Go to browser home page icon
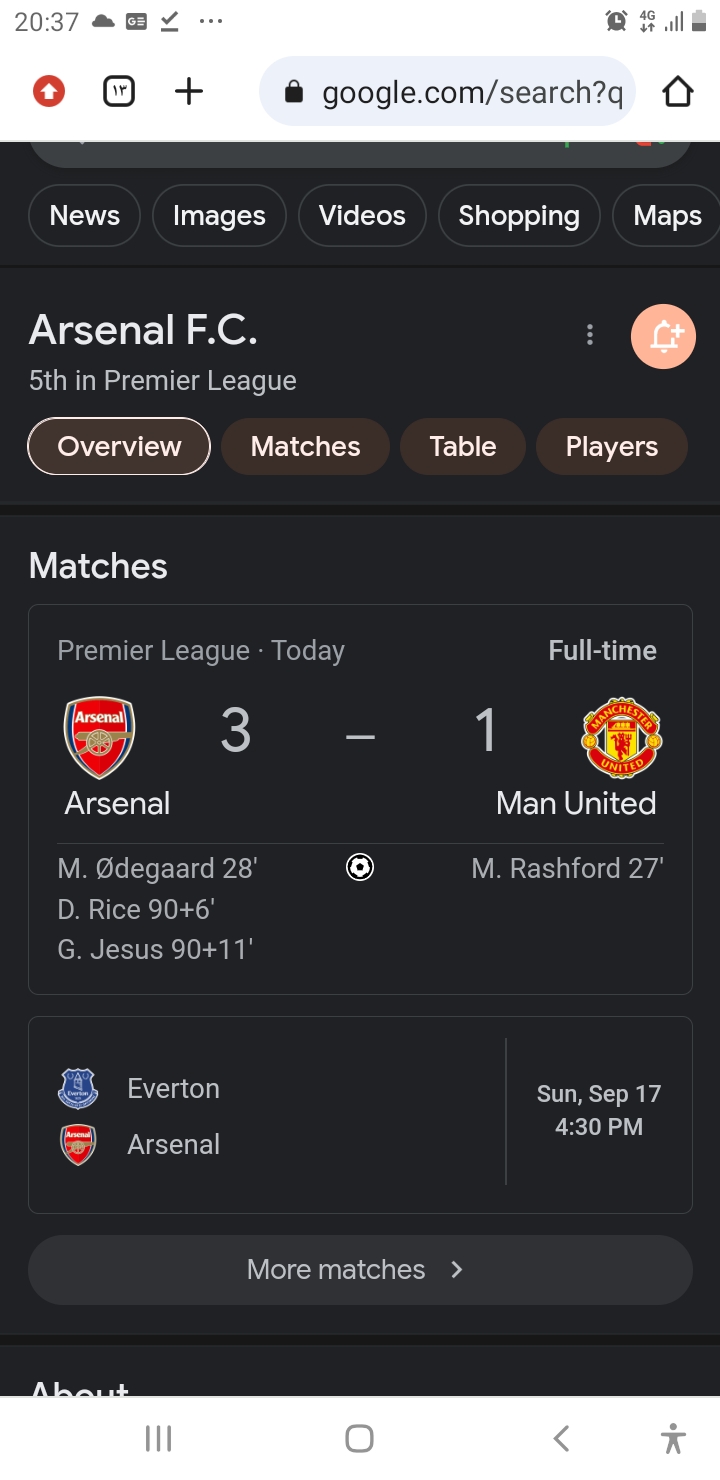 (x=677, y=92)
